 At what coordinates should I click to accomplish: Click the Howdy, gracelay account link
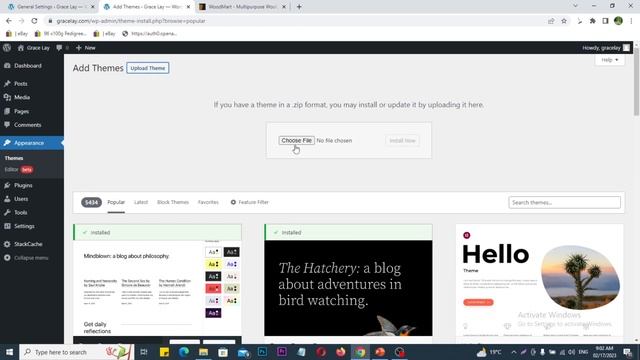606,48
